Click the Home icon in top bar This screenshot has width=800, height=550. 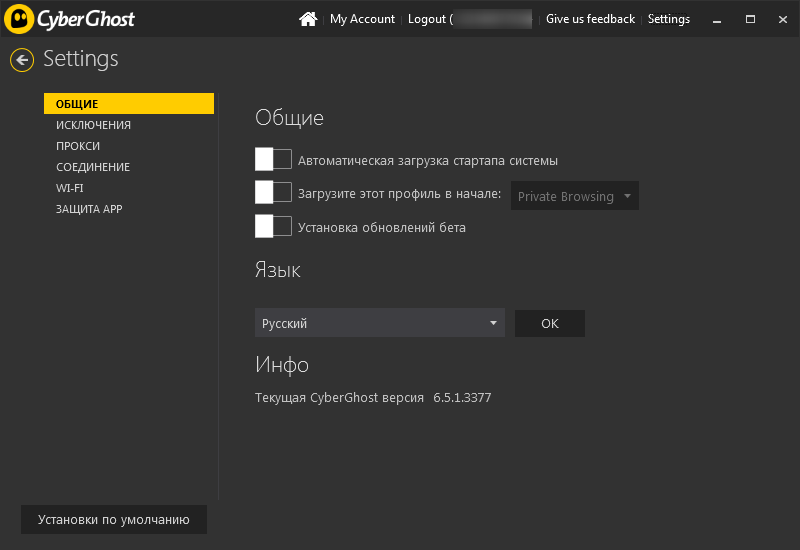(308, 19)
